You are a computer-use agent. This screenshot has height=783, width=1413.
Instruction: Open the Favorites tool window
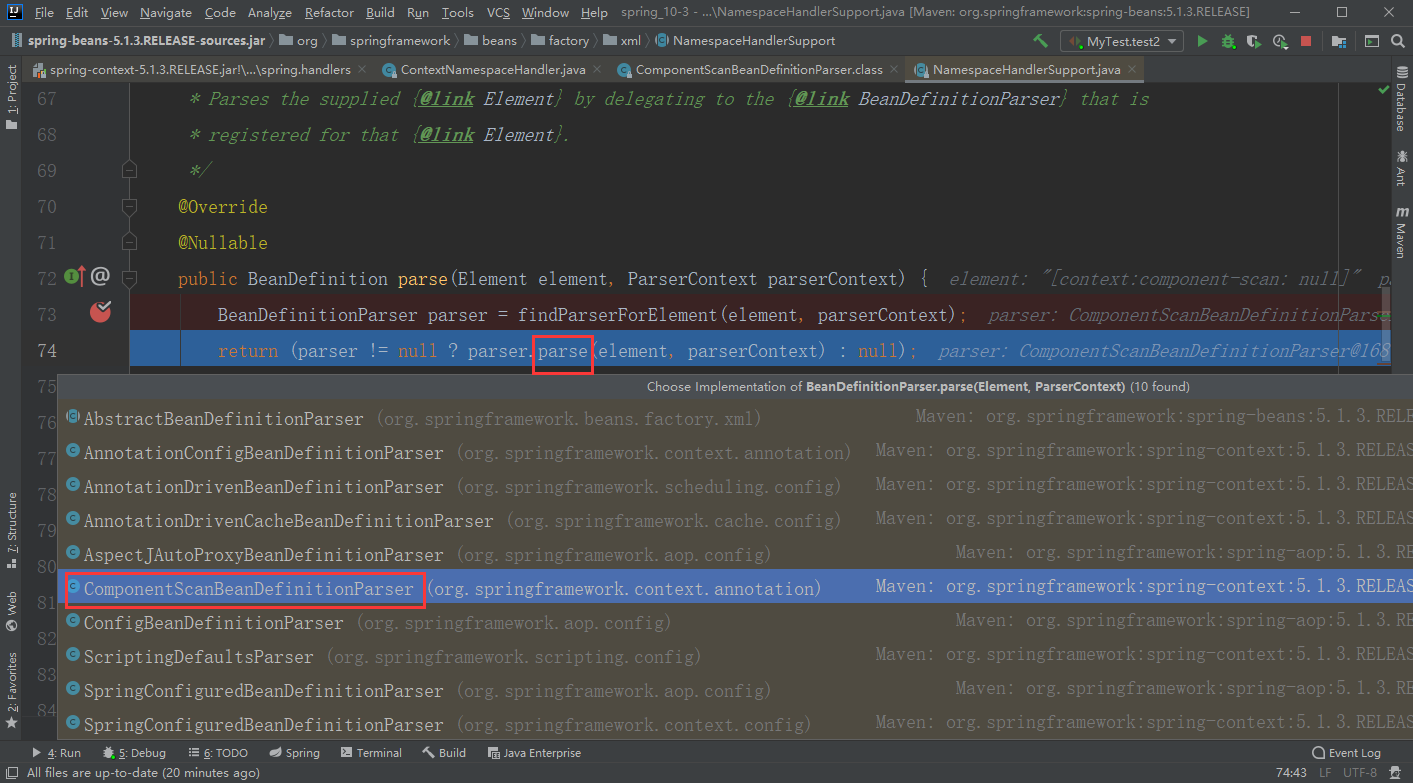[x=12, y=690]
